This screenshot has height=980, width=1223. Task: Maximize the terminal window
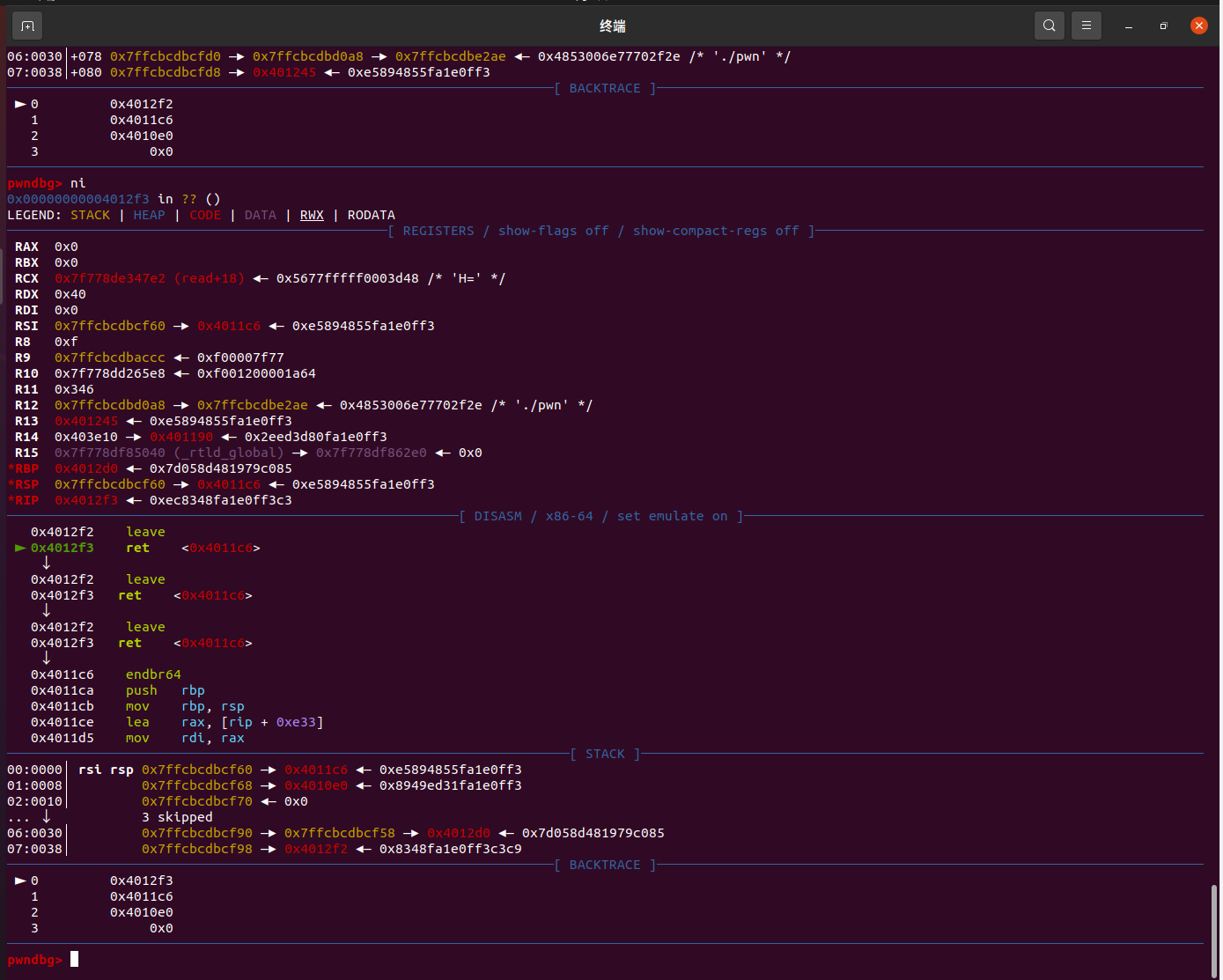click(1164, 26)
